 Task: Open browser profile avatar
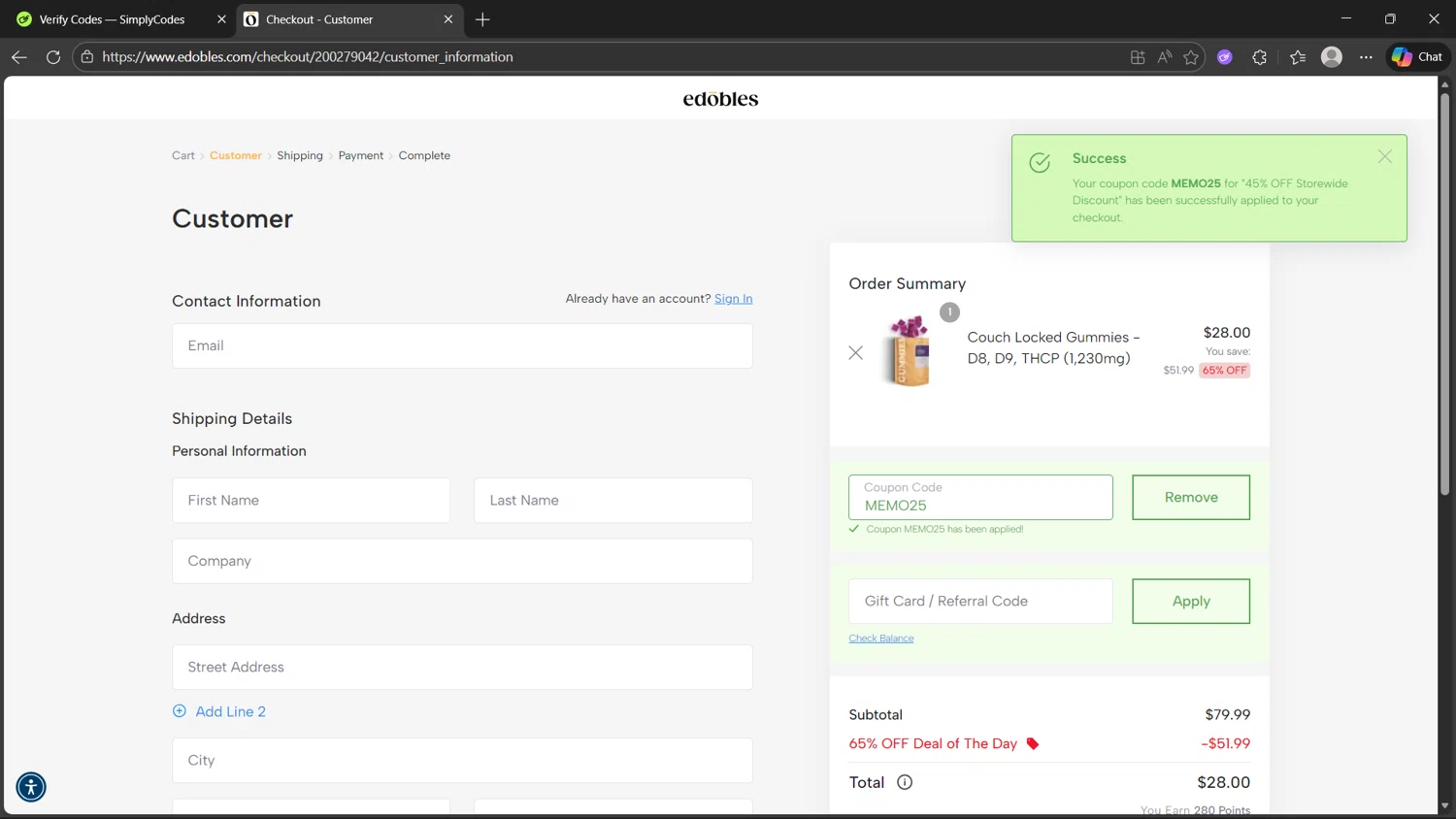tap(1332, 57)
